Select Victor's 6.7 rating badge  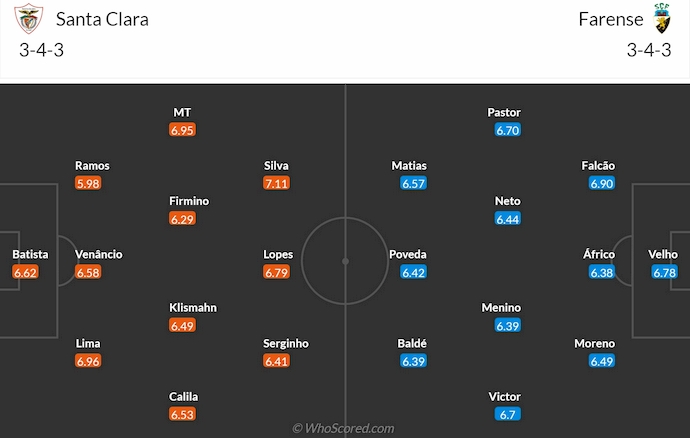507,414
